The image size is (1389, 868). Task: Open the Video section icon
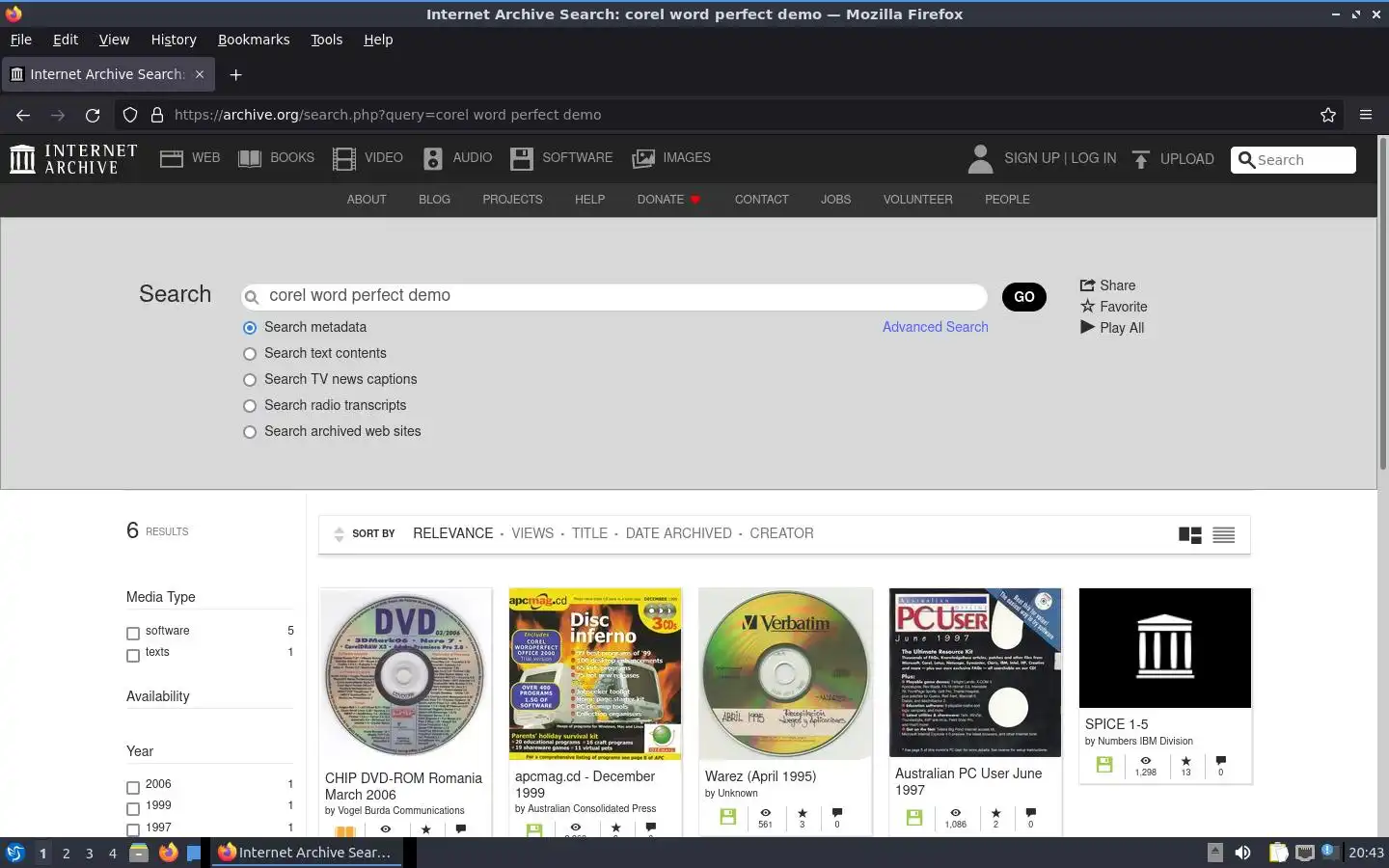(344, 159)
